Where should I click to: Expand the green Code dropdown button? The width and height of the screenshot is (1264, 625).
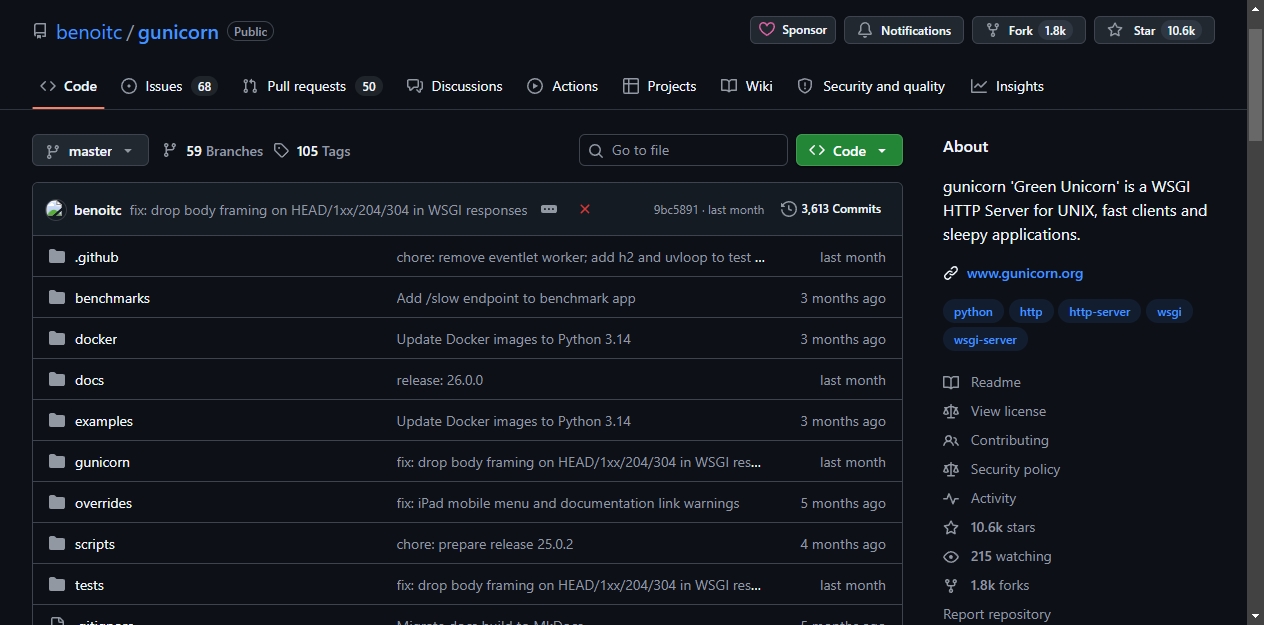tap(849, 150)
